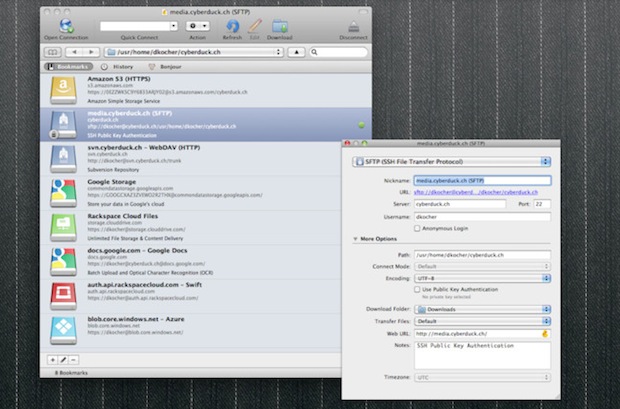Enable Use Public Key Authentication checkbox
Viewport: 620px width, 409px height.
coord(417,290)
